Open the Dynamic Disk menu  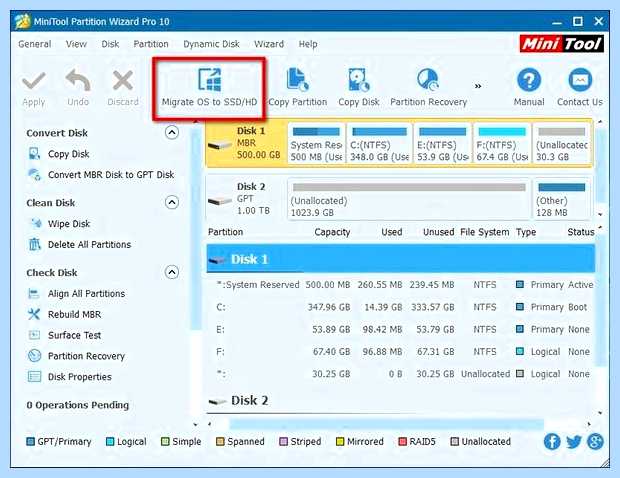(212, 44)
